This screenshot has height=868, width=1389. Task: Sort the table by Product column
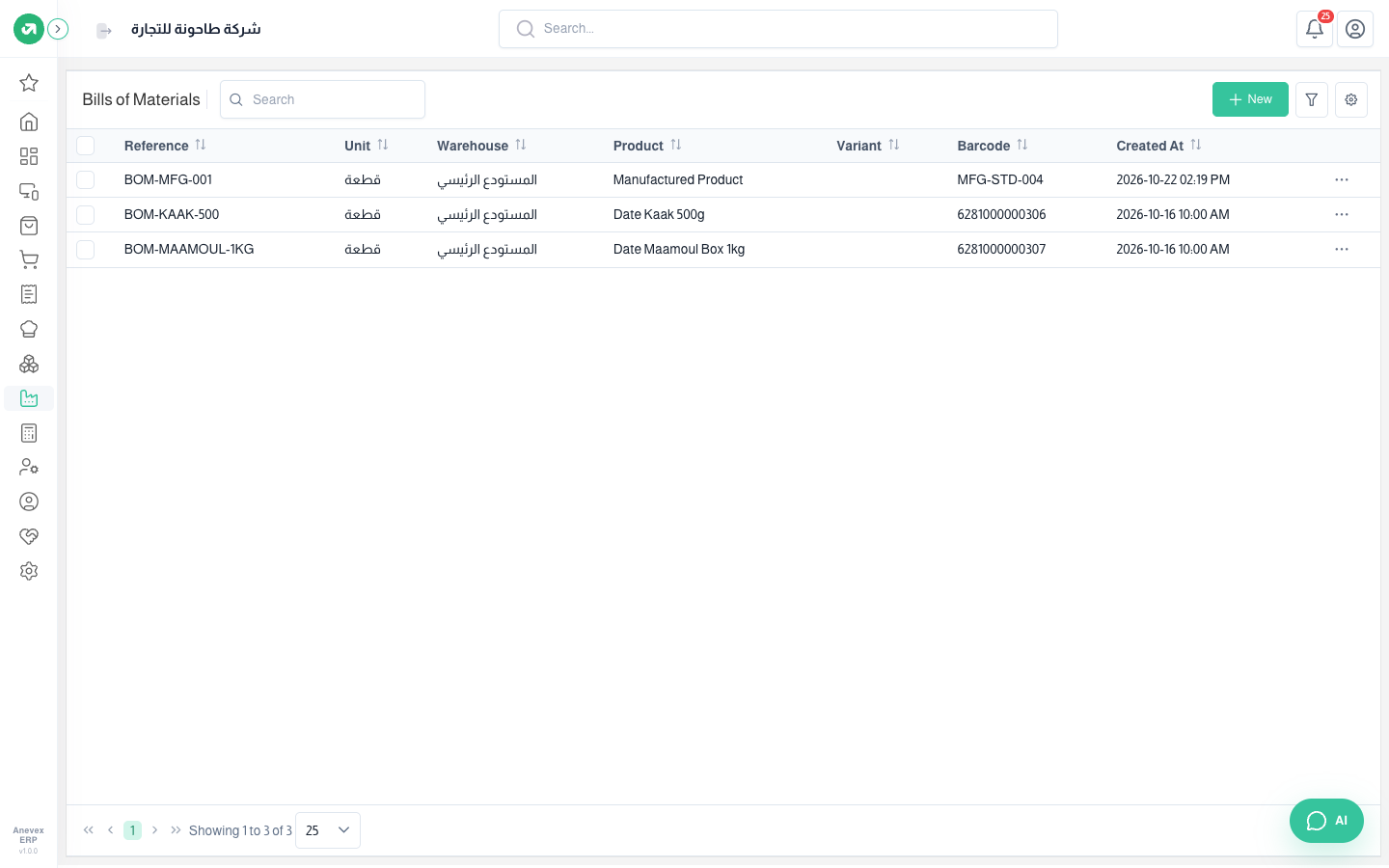point(676,145)
